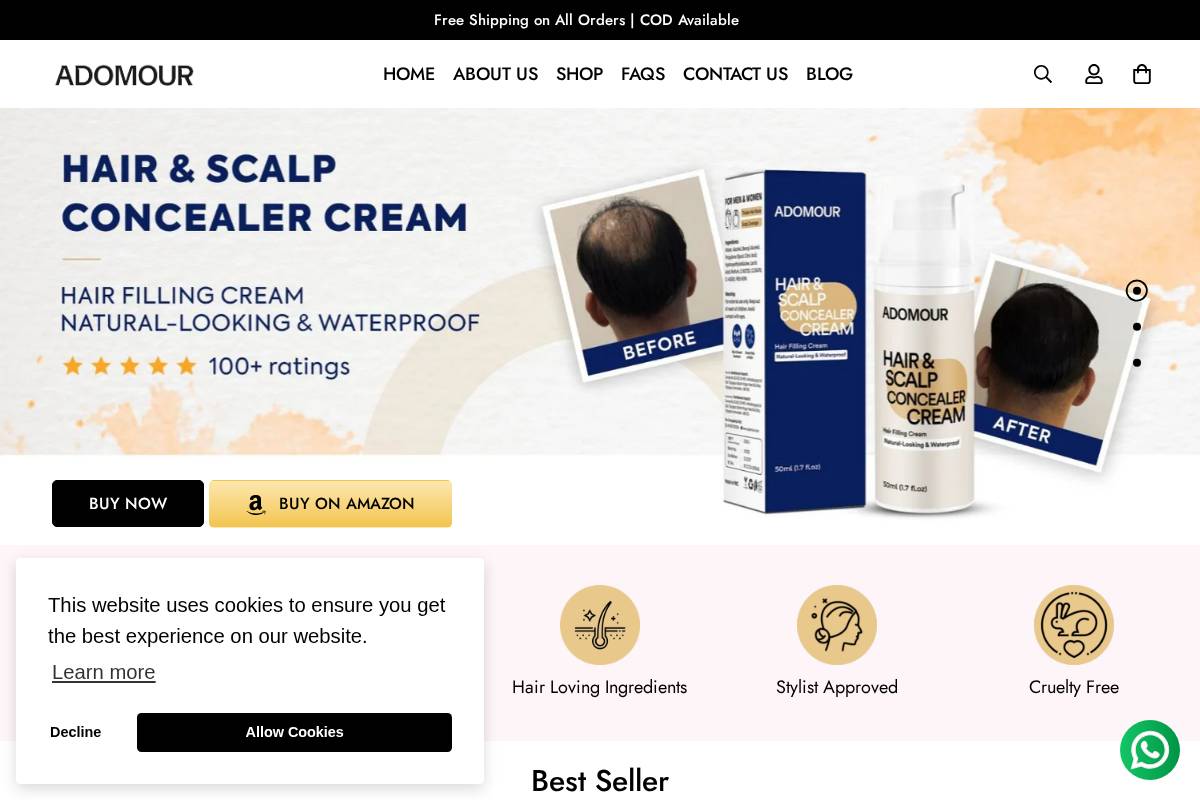Open the WhatsApp chat bubble
Viewport: 1200px width, 800px height.
pos(1150,750)
